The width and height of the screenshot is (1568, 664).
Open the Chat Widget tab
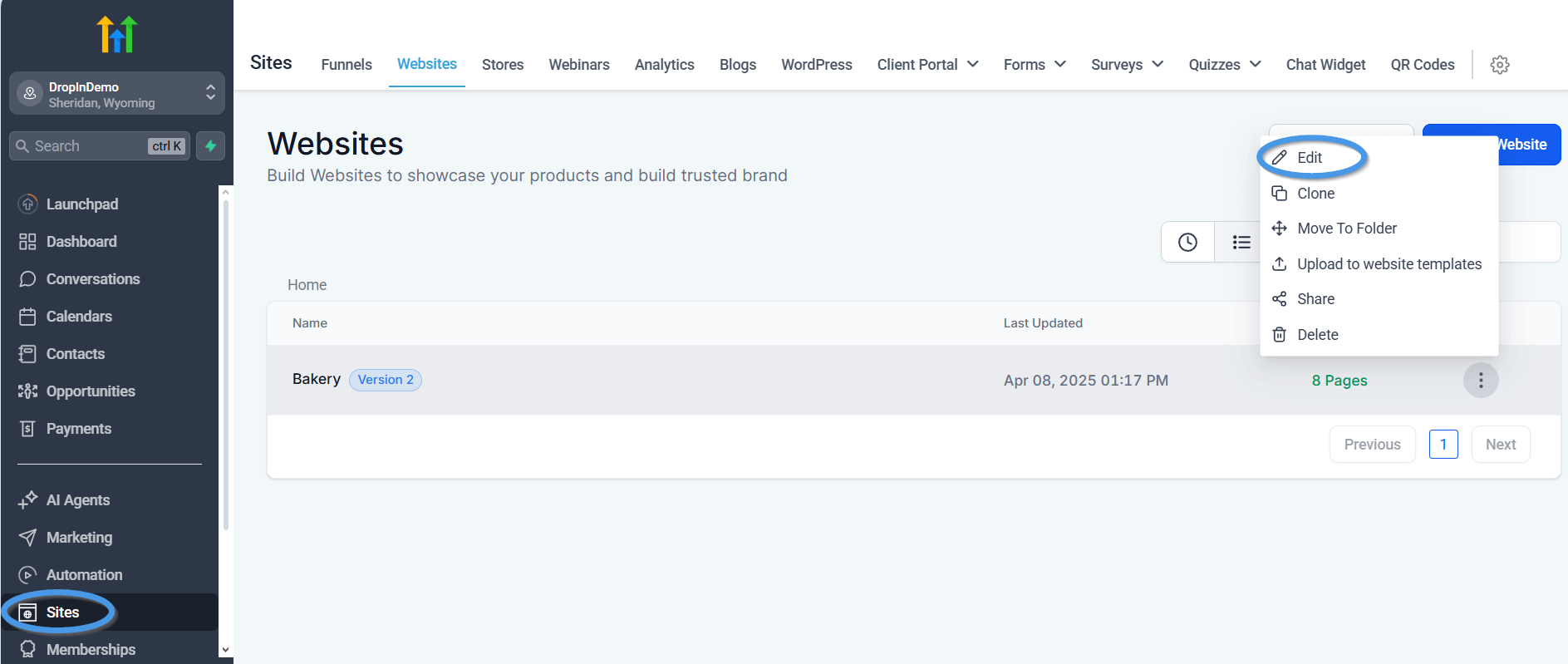pos(1326,65)
